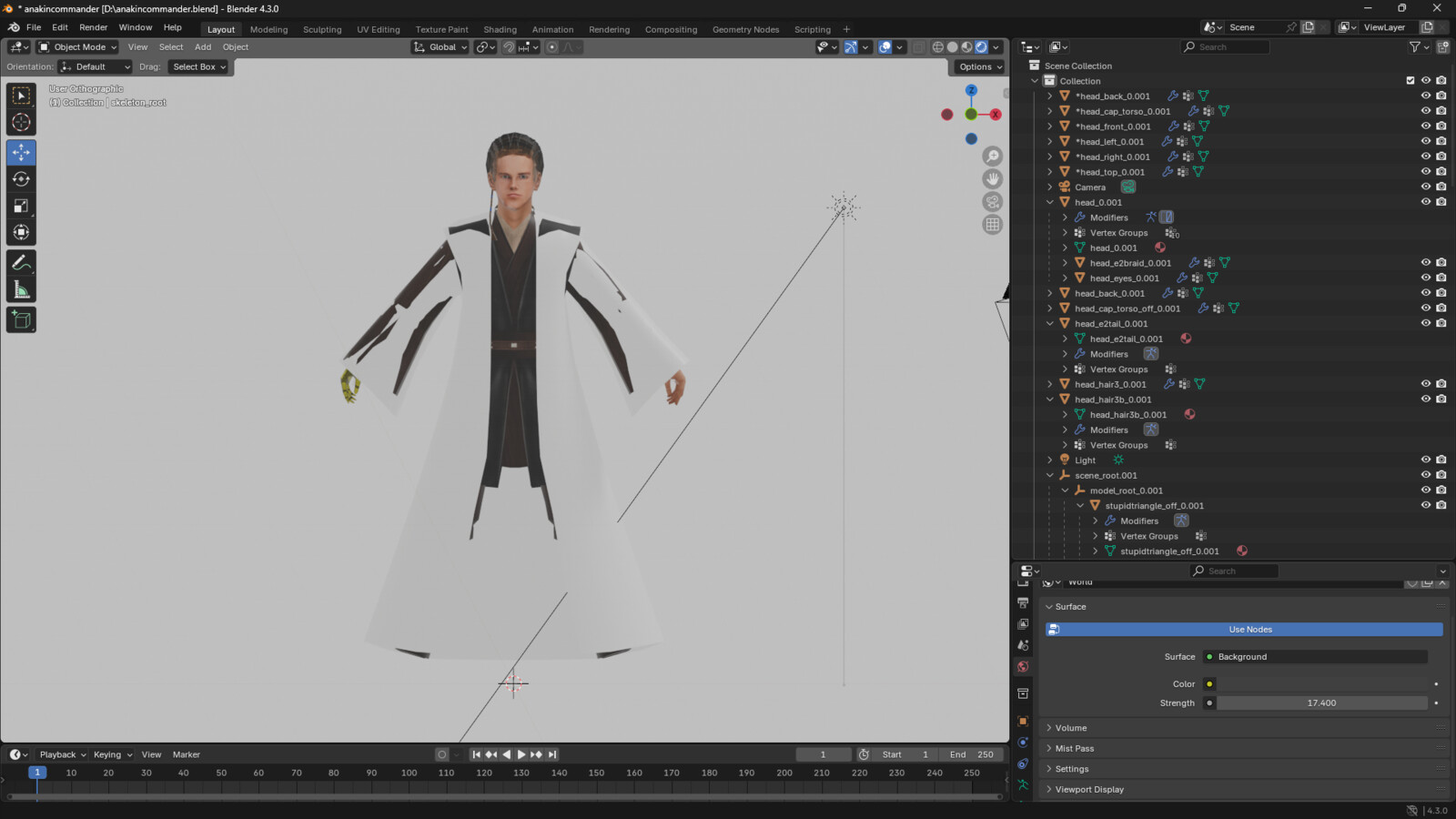The width and height of the screenshot is (1456, 819).
Task: Select the Select Box tool in toolbar
Action: pos(21,96)
